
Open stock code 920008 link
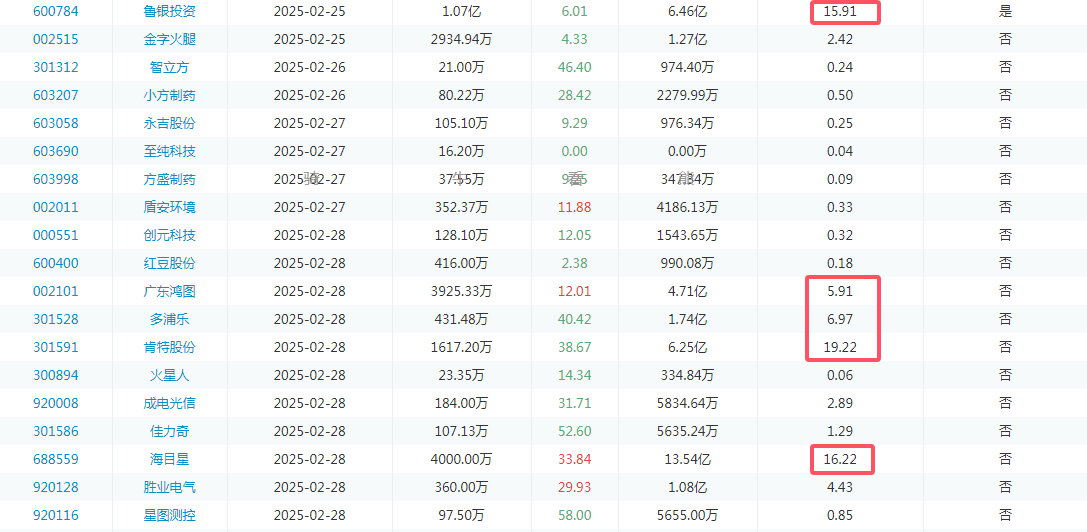[x=55, y=403]
